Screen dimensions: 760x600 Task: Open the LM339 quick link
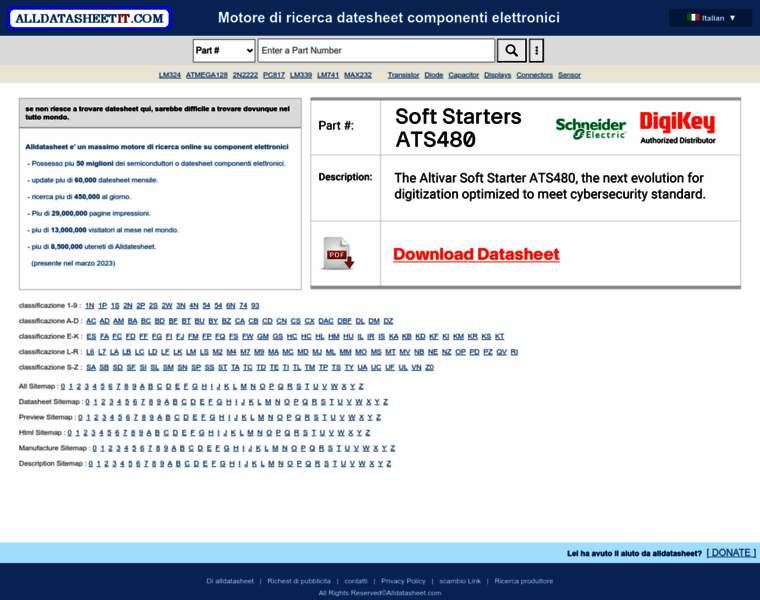click(301, 75)
